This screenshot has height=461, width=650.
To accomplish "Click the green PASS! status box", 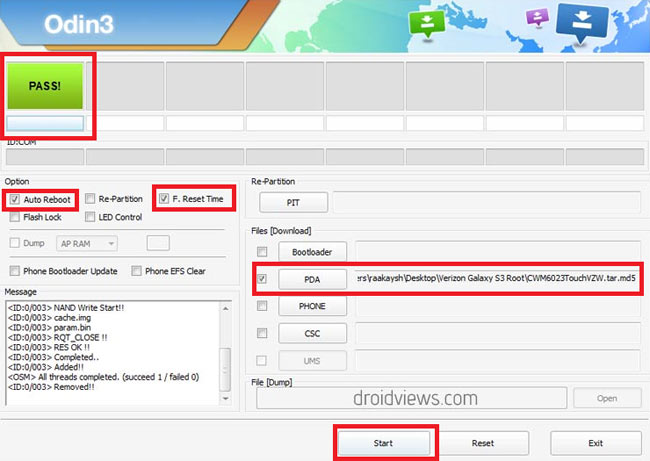I will click(45, 86).
